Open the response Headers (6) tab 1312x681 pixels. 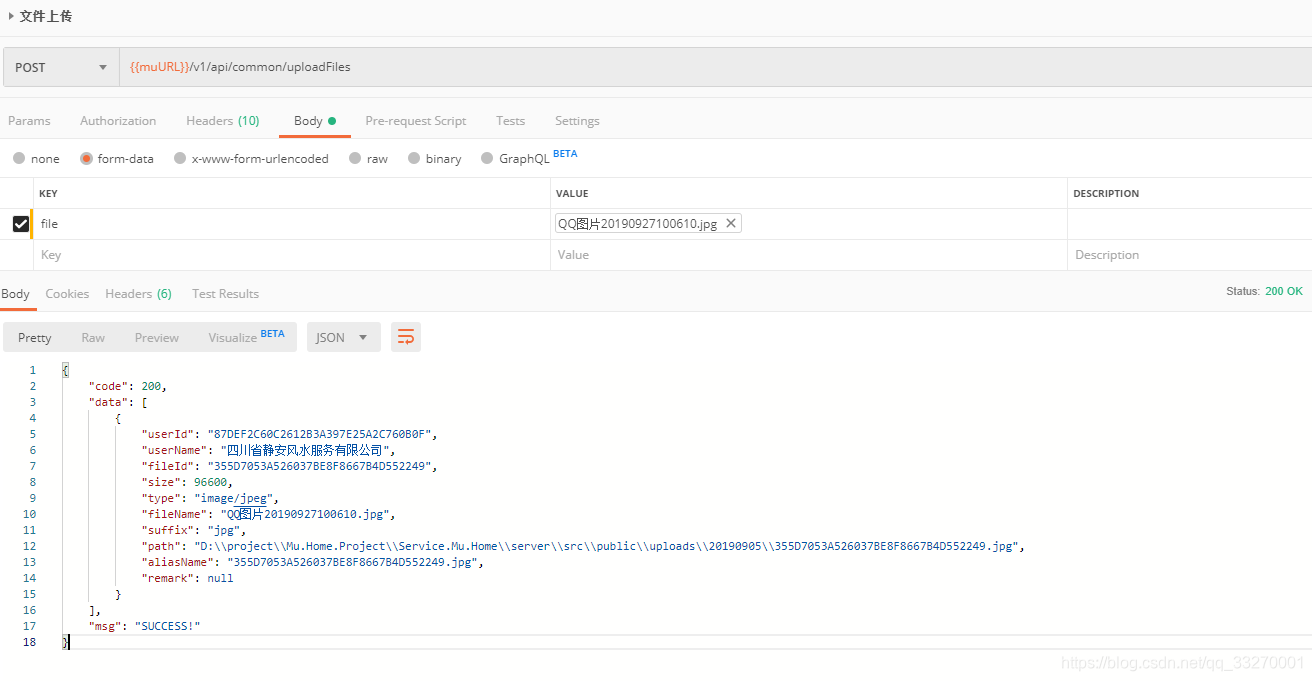coord(138,293)
